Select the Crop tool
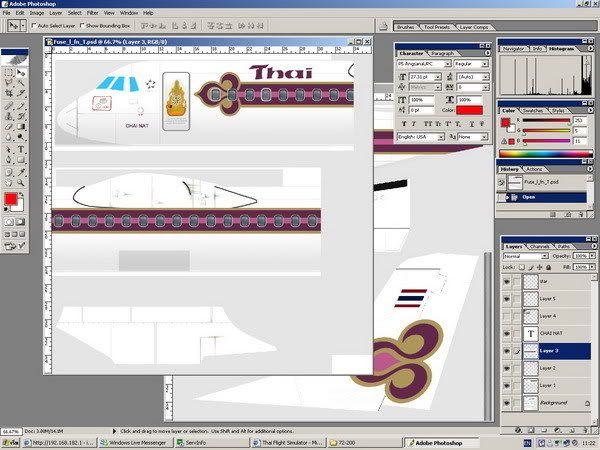Viewport: 600px width, 450px height. pyautogui.click(x=8, y=93)
